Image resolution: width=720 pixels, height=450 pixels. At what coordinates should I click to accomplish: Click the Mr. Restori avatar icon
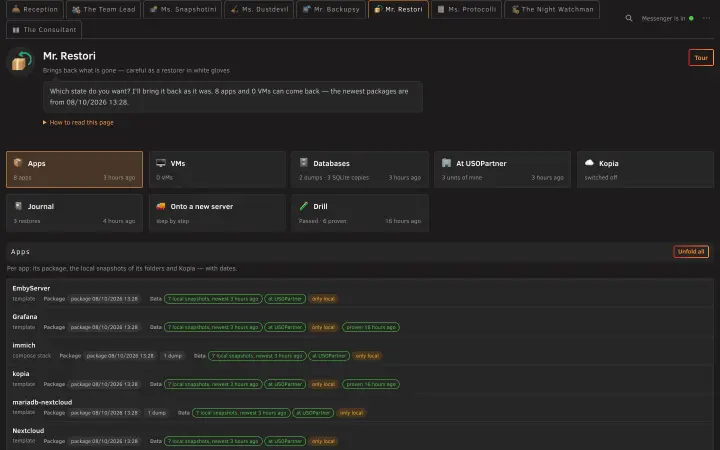(x=21, y=61)
